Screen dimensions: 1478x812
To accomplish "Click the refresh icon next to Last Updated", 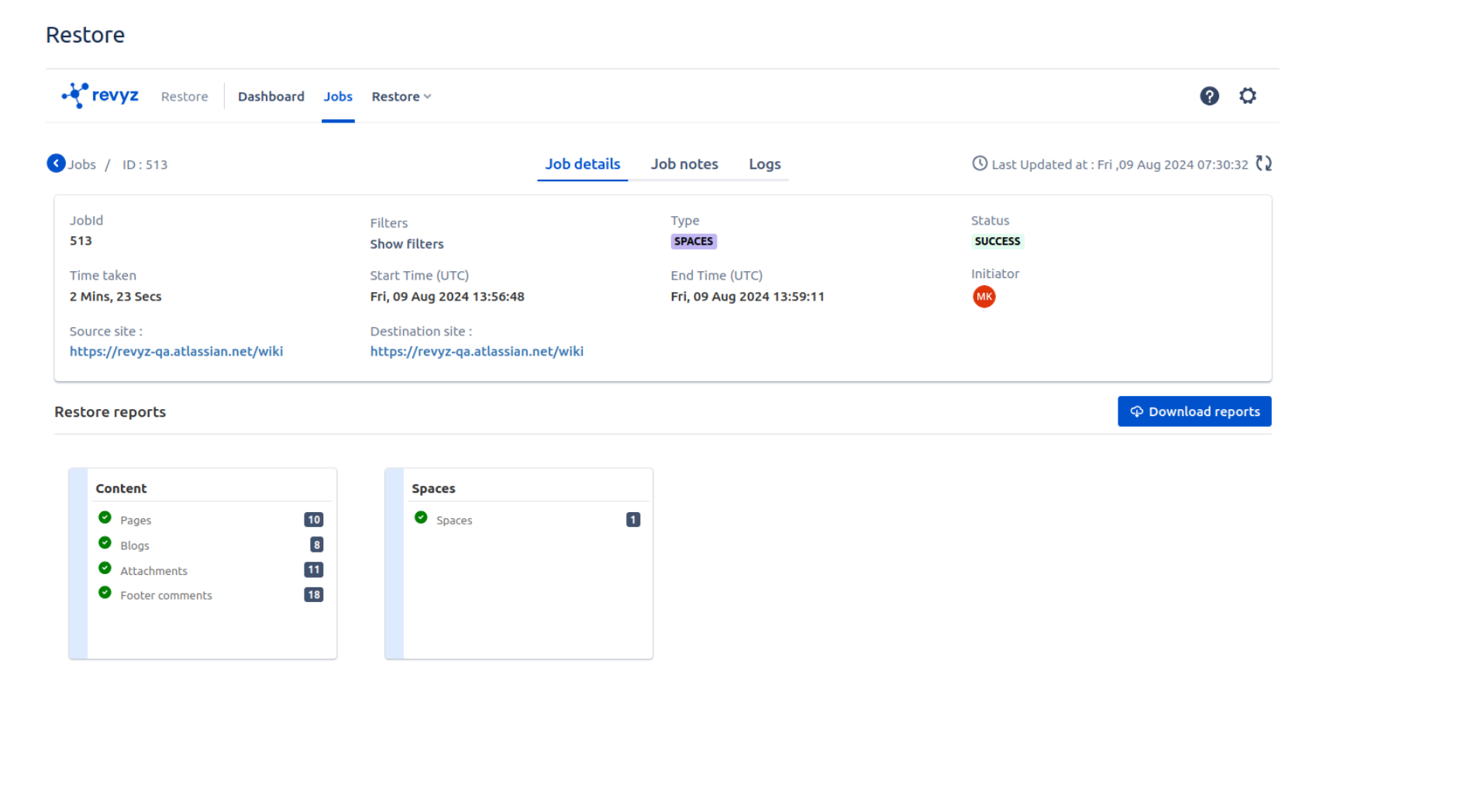I will [x=1263, y=163].
